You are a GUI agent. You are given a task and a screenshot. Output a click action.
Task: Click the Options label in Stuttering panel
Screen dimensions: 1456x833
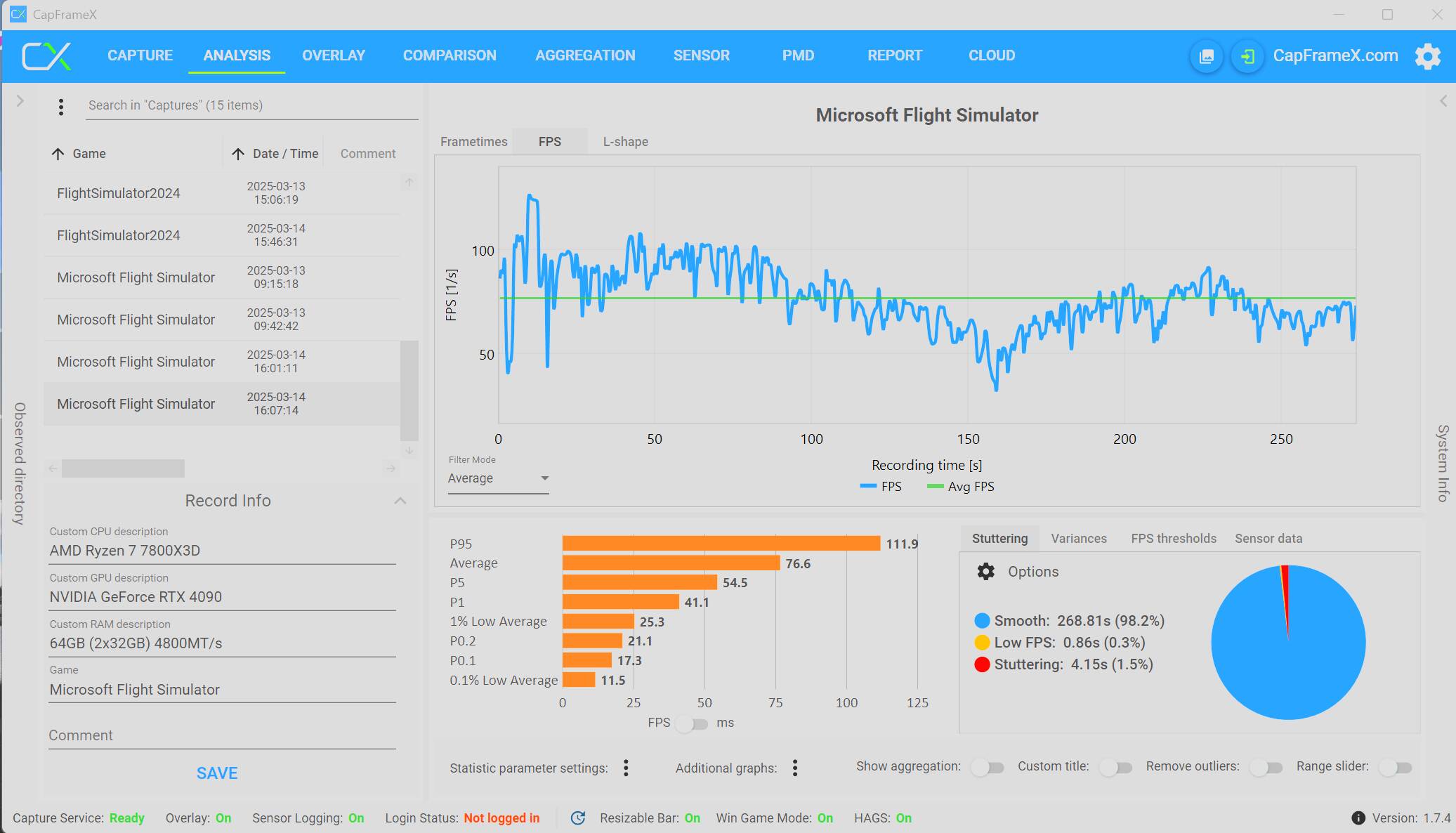pyautogui.click(x=1032, y=572)
